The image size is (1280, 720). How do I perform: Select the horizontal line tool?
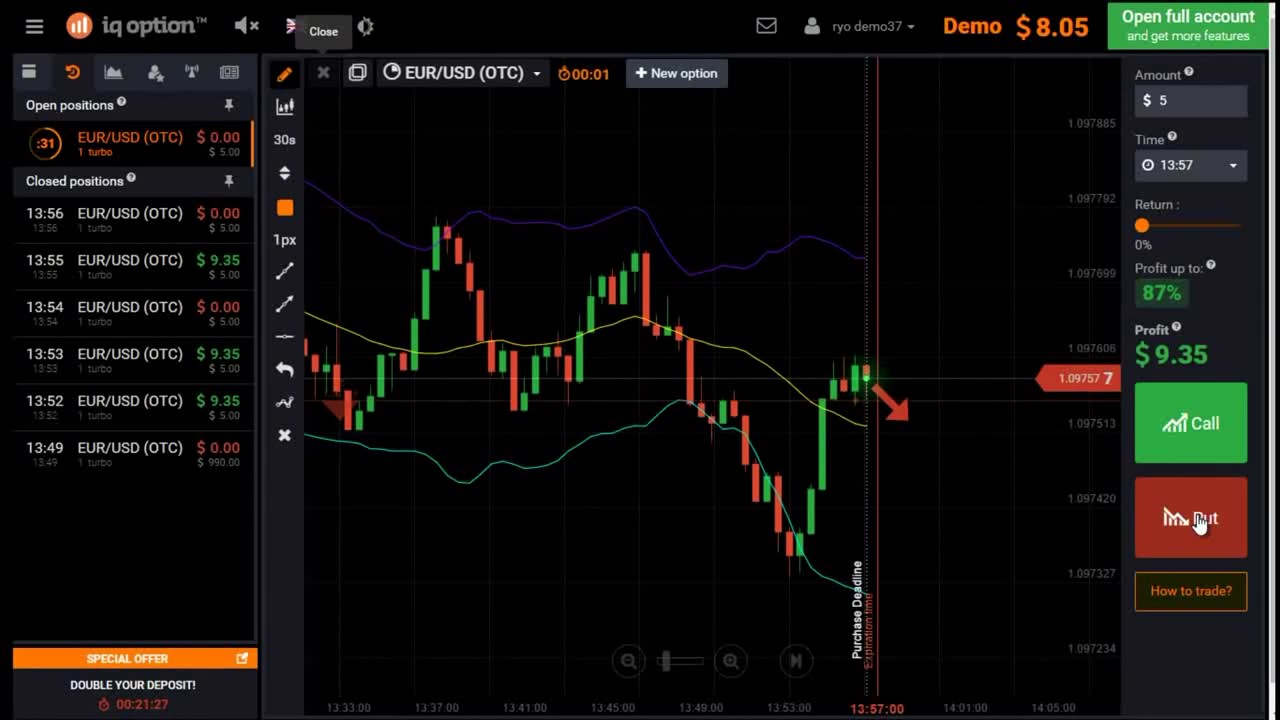[284, 337]
